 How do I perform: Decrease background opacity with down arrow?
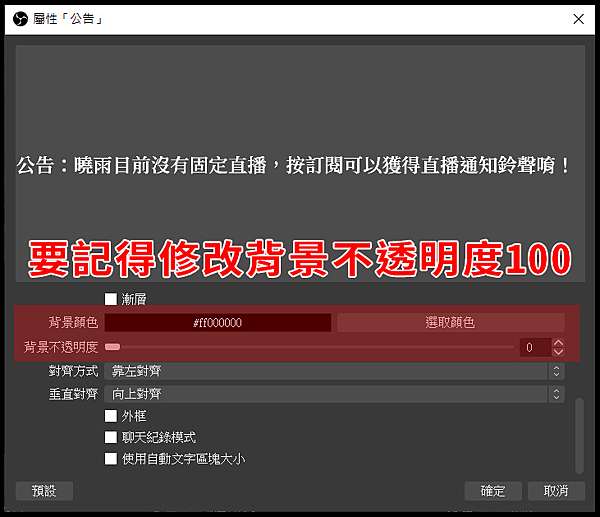click(558, 352)
